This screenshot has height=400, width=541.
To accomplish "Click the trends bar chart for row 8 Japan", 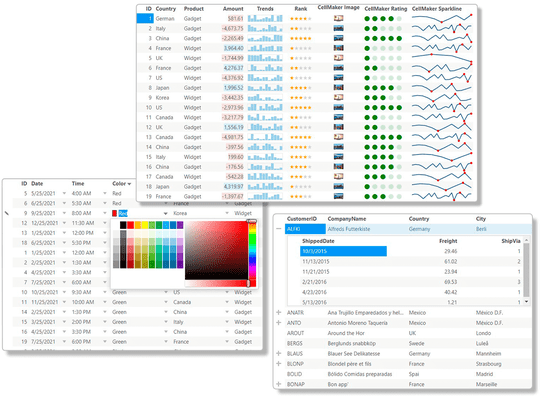I will click(265, 88).
